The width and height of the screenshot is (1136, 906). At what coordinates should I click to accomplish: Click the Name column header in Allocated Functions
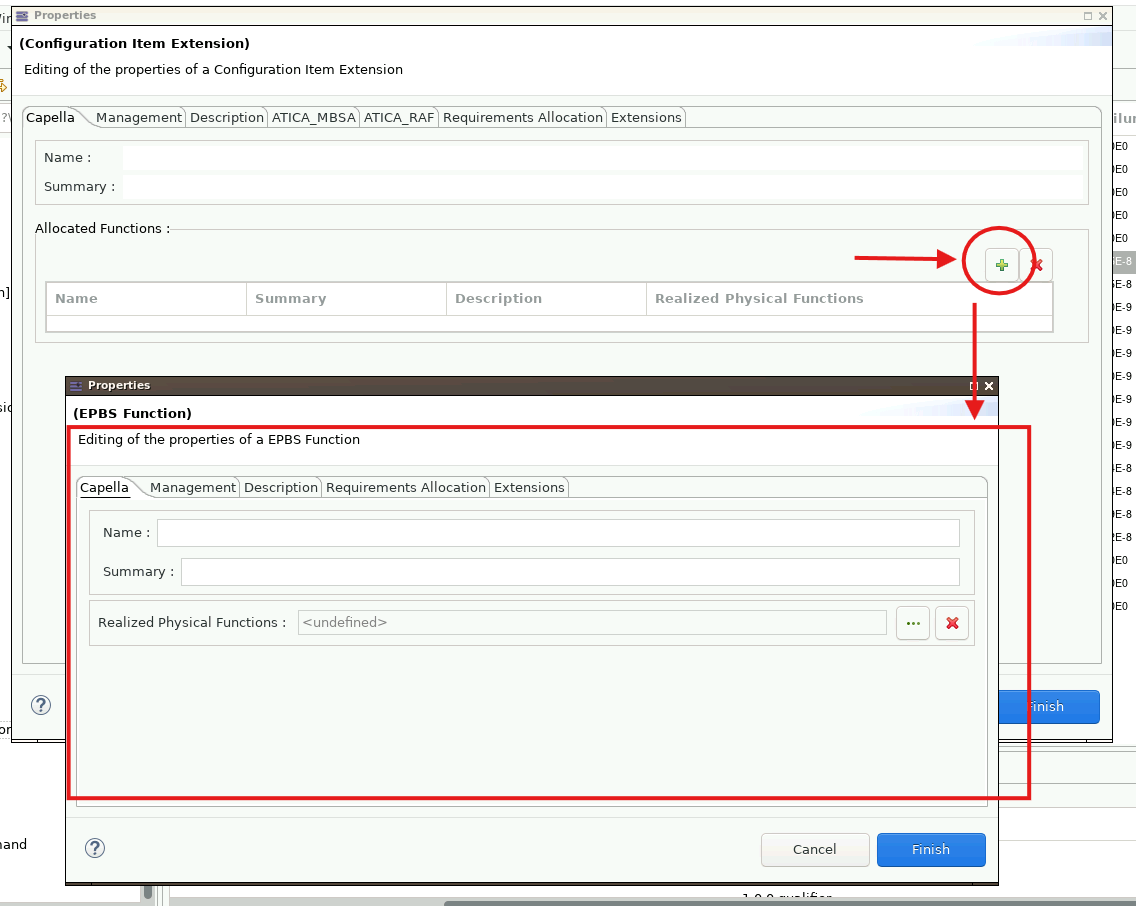coord(146,298)
